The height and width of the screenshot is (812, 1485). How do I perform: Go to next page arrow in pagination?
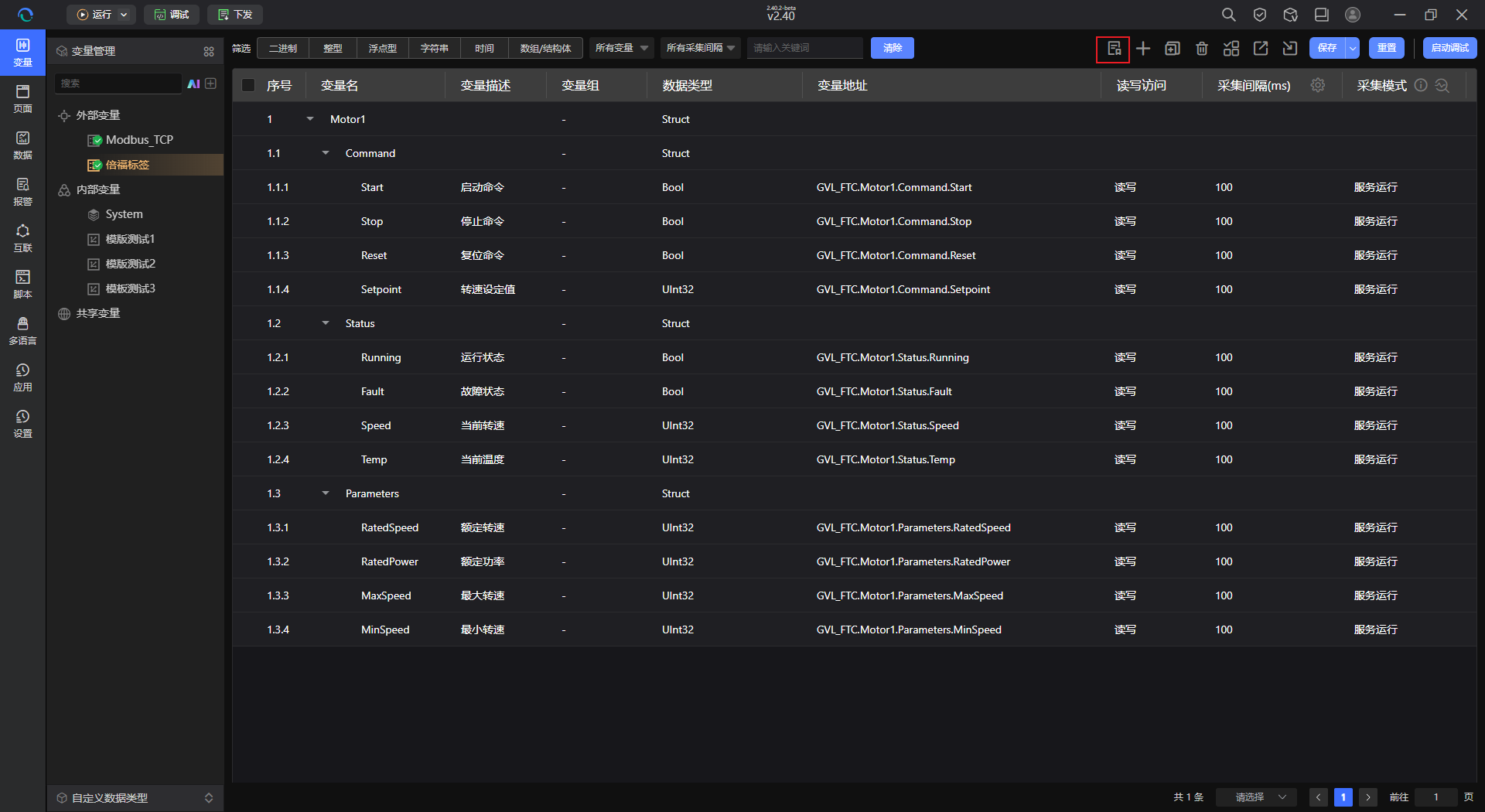click(1368, 797)
